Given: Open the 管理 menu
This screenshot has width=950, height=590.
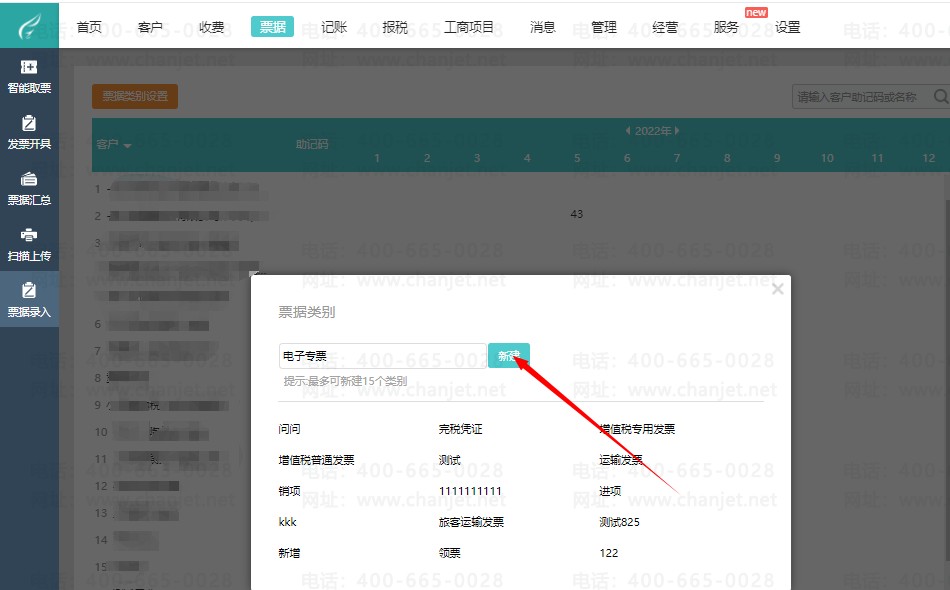Looking at the screenshot, I should pos(603,27).
